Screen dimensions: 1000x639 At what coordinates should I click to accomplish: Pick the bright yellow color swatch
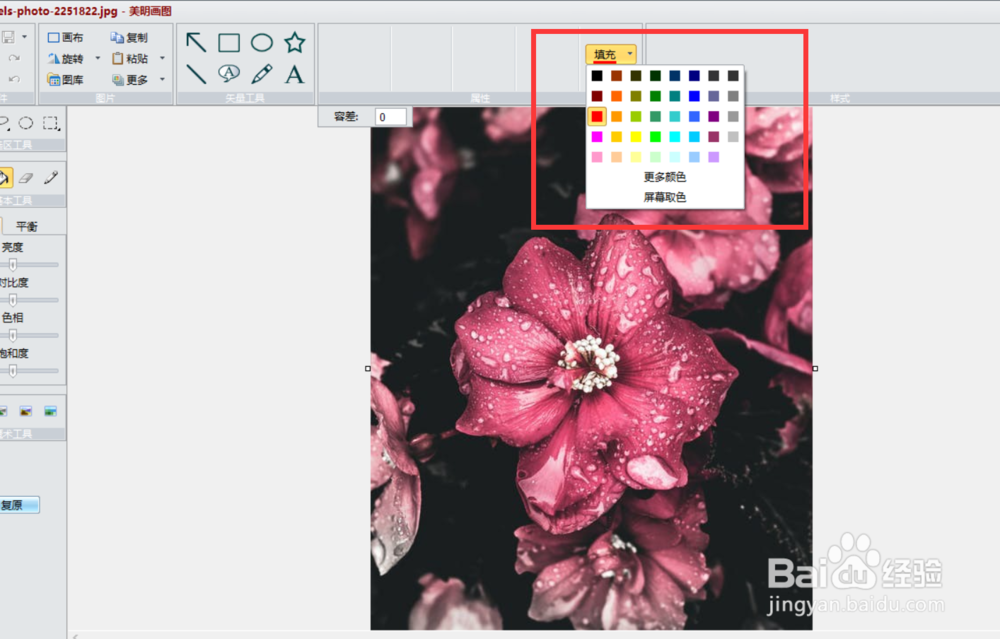tap(636, 136)
